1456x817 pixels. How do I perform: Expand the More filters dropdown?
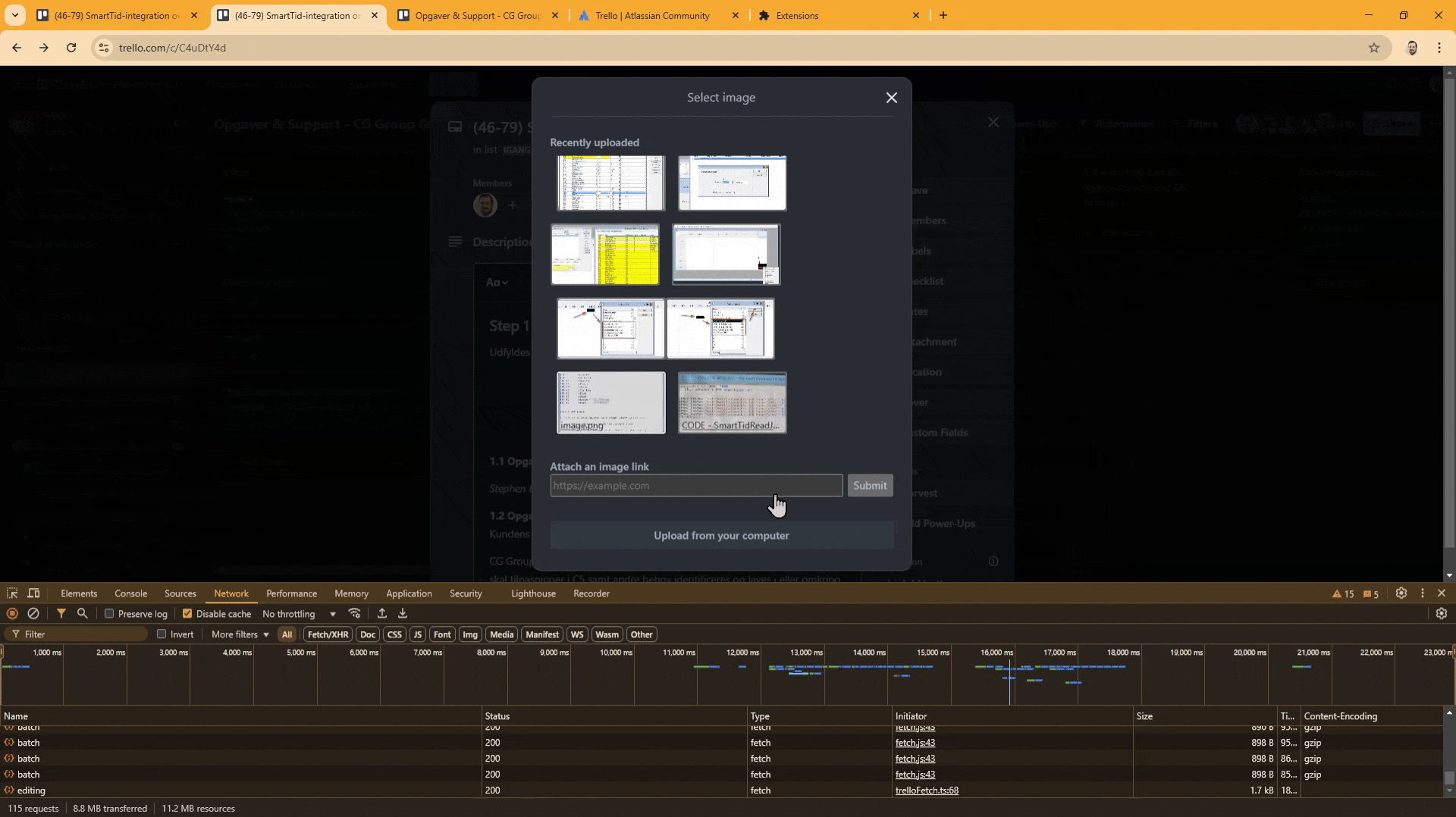(x=240, y=634)
